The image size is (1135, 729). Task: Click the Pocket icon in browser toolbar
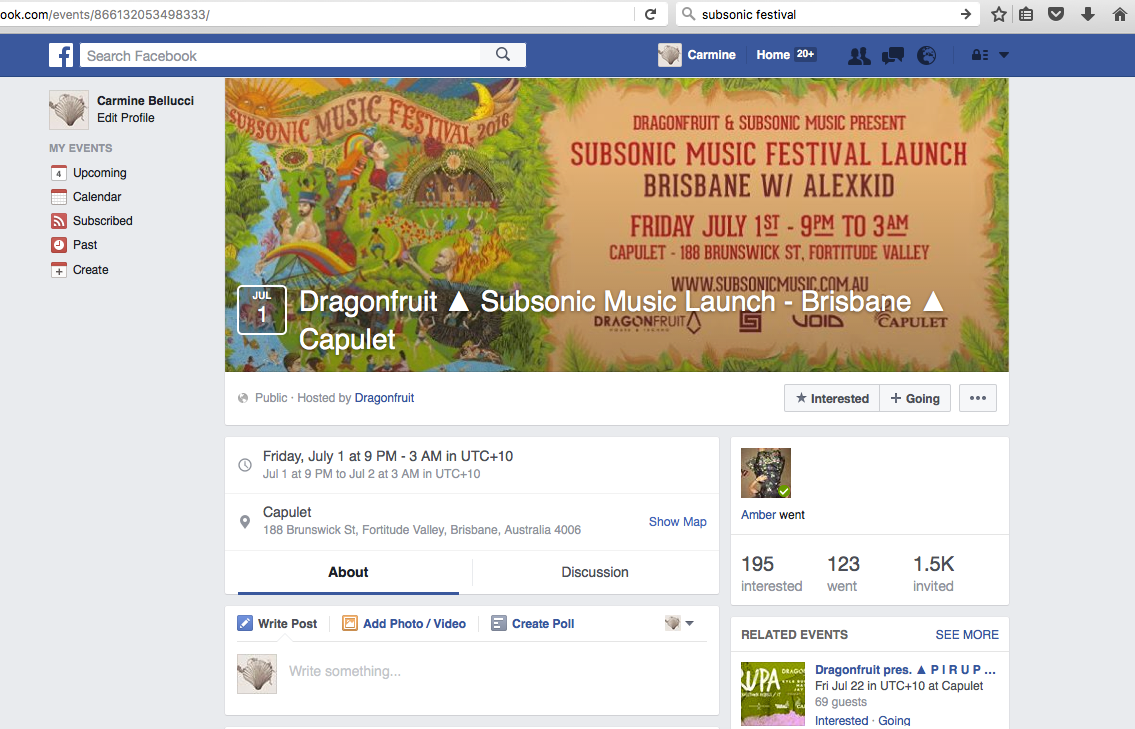(1056, 14)
